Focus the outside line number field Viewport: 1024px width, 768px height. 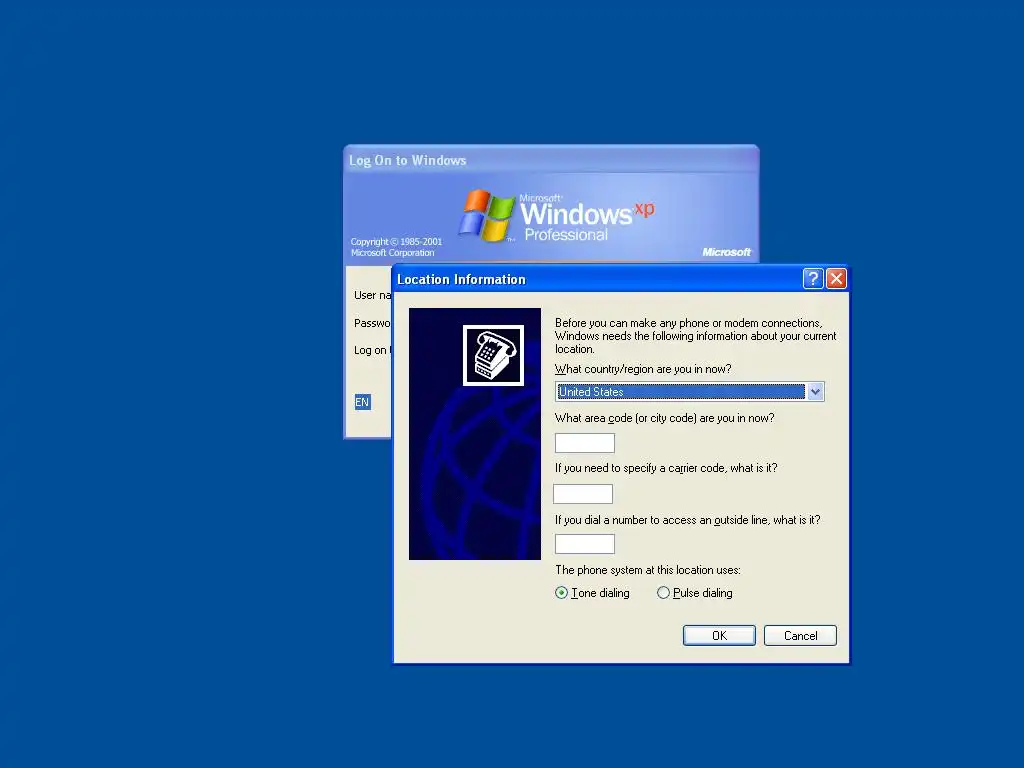584,544
